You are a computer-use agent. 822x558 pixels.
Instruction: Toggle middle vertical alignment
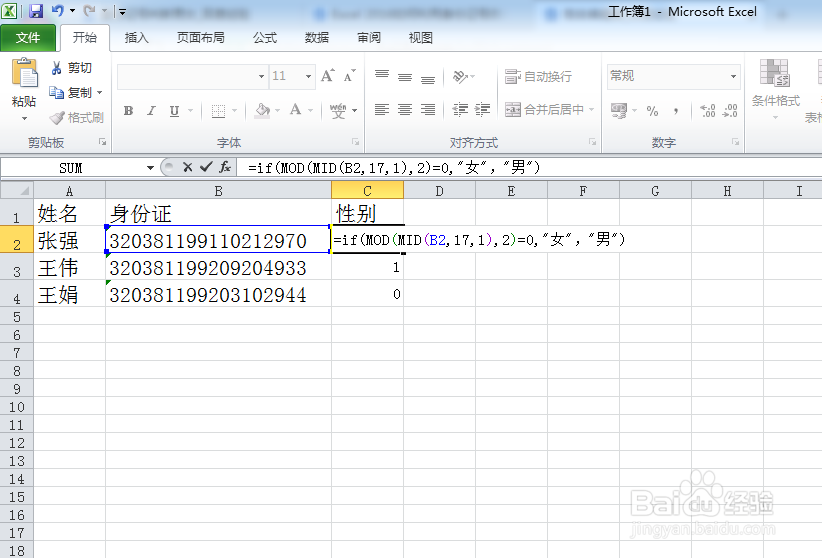point(405,77)
